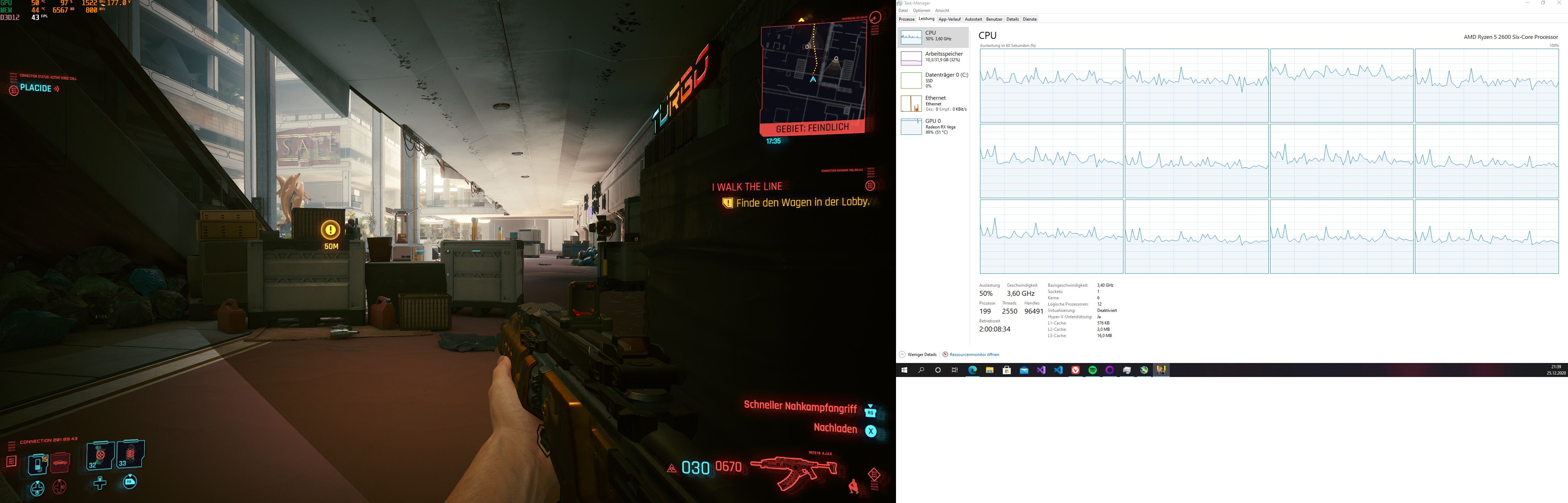1568x503 pixels.
Task: Switch to the Prozesse tab
Action: [906, 20]
